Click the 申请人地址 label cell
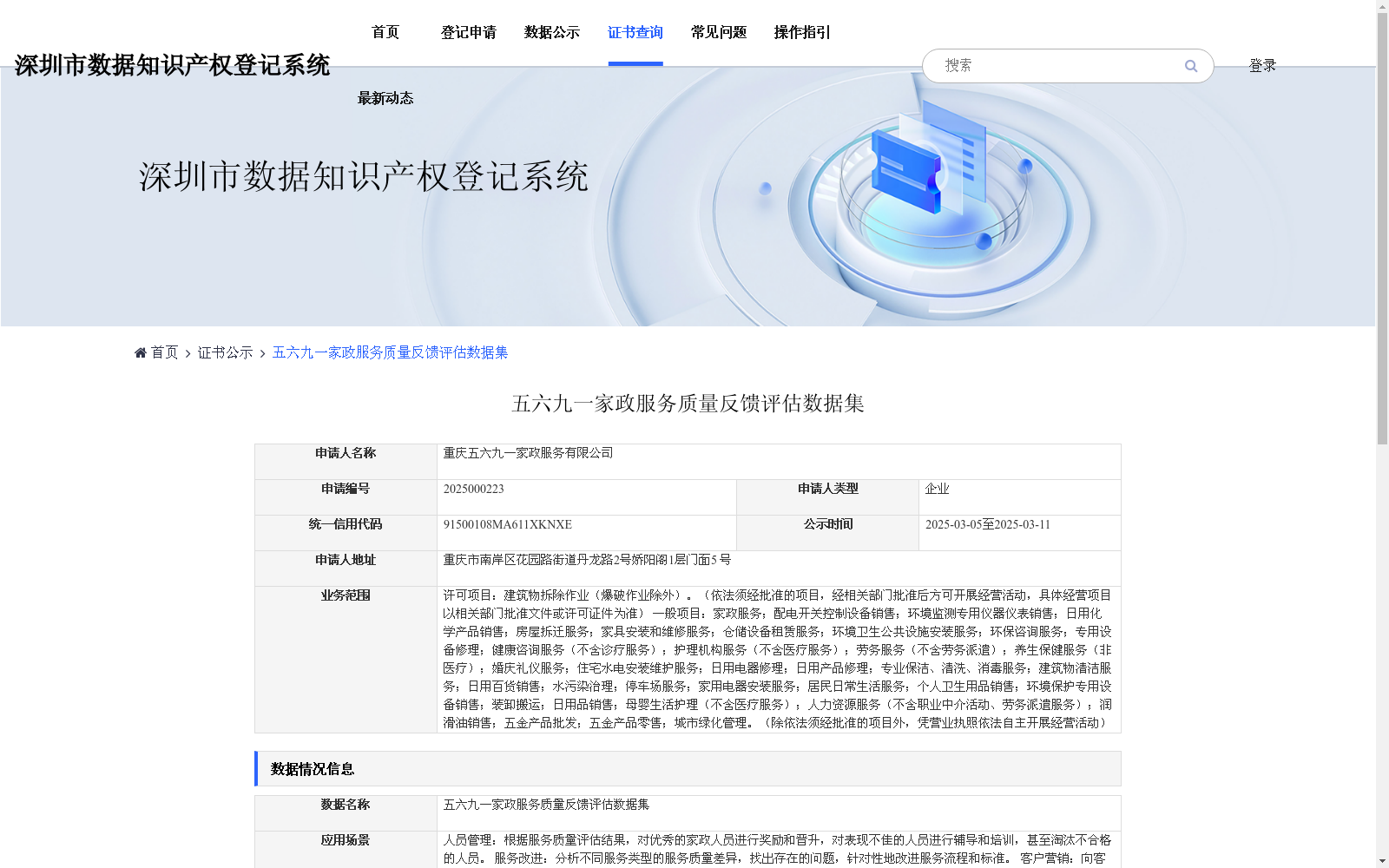This screenshot has width=1389, height=868. click(346, 569)
